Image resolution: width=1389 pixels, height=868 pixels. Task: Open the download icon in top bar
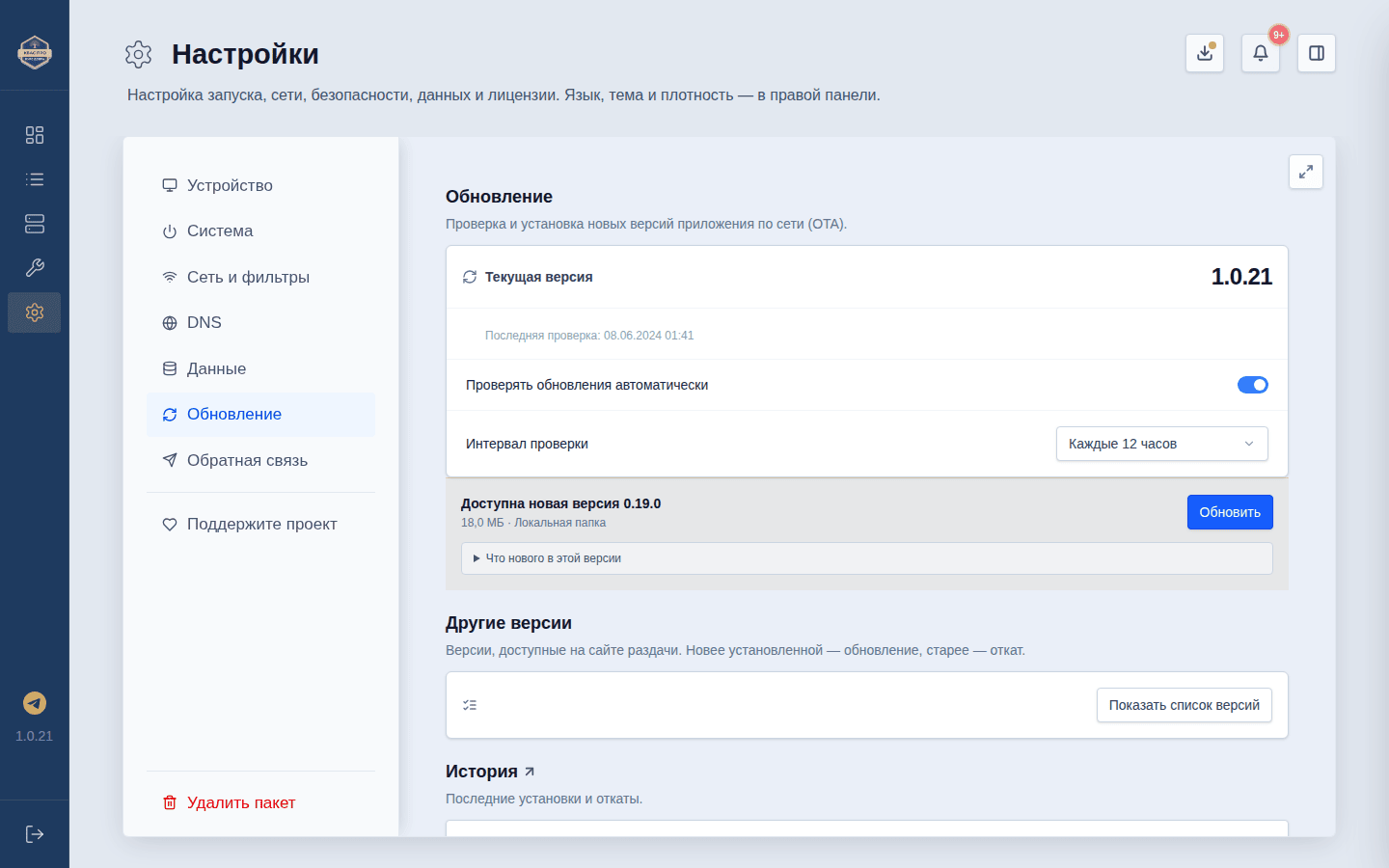(x=1205, y=53)
